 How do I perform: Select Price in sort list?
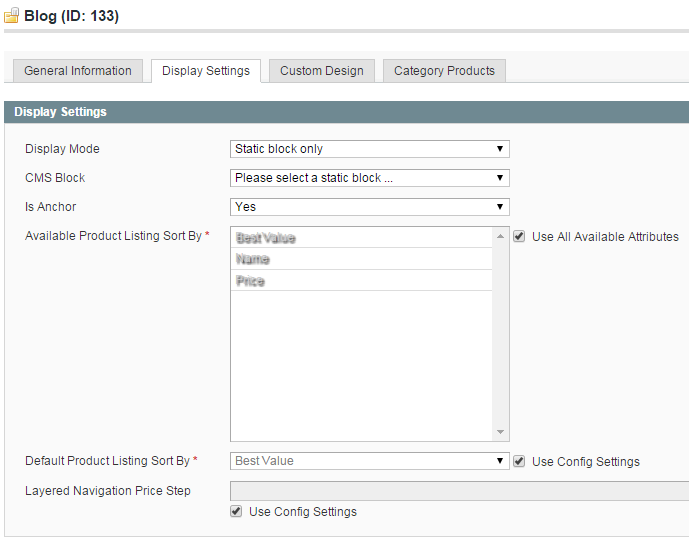(x=361, y=280)
